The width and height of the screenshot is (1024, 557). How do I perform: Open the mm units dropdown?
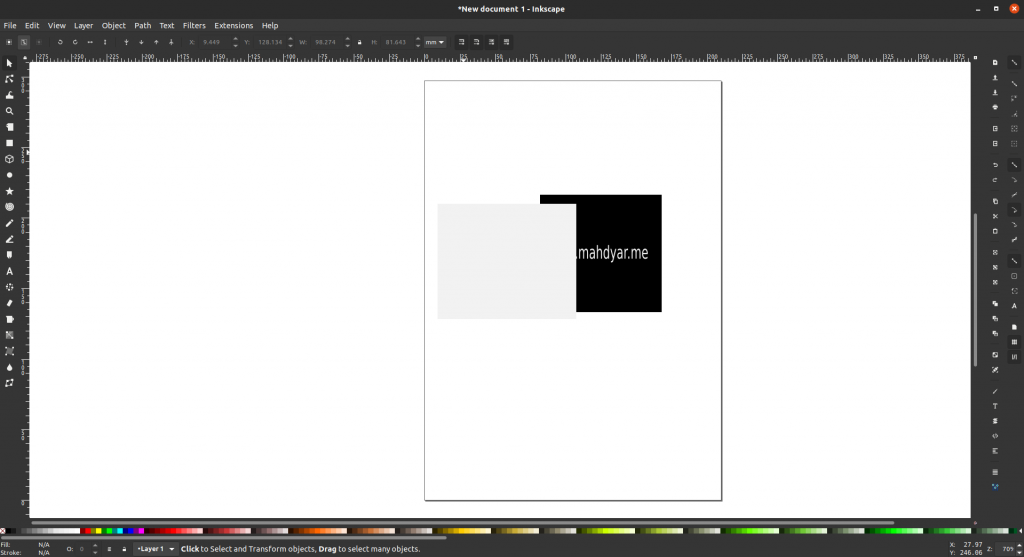(x=435, y=42)
